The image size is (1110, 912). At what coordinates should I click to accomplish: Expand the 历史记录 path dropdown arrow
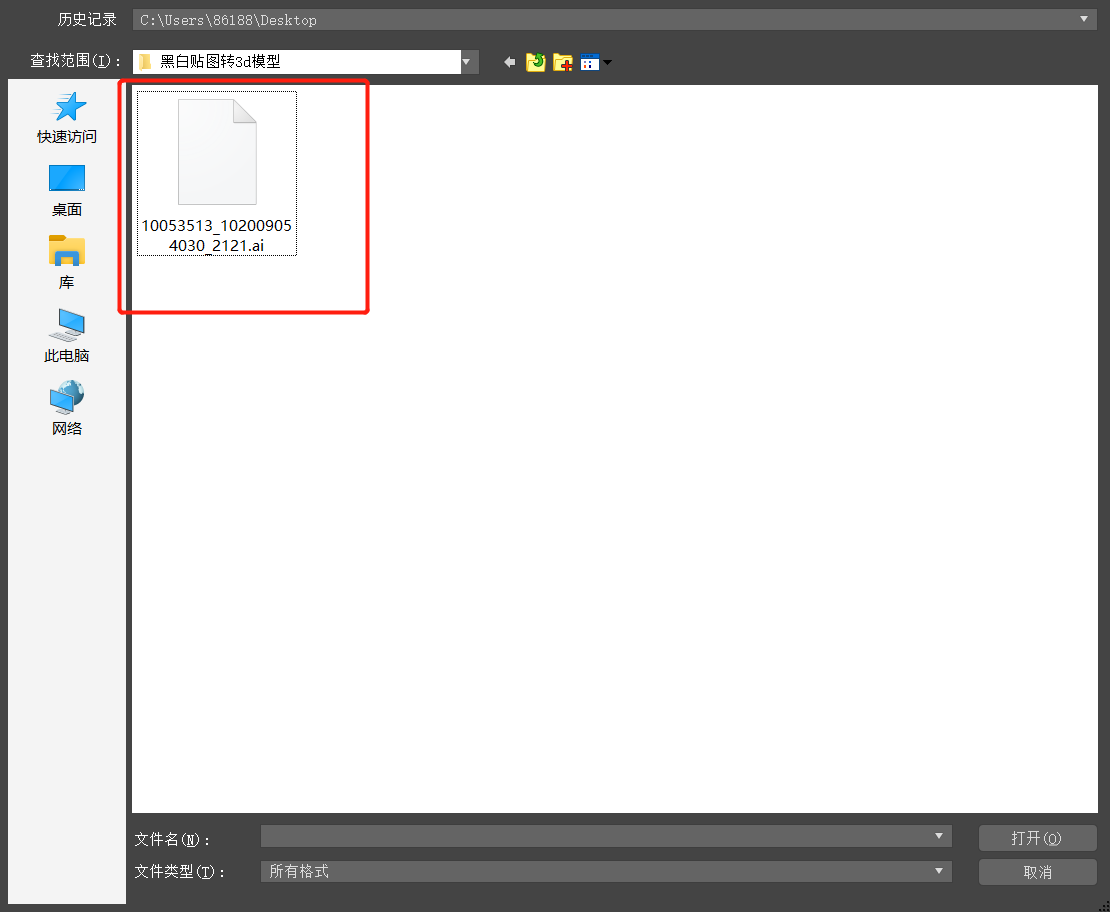(1085, 20)
